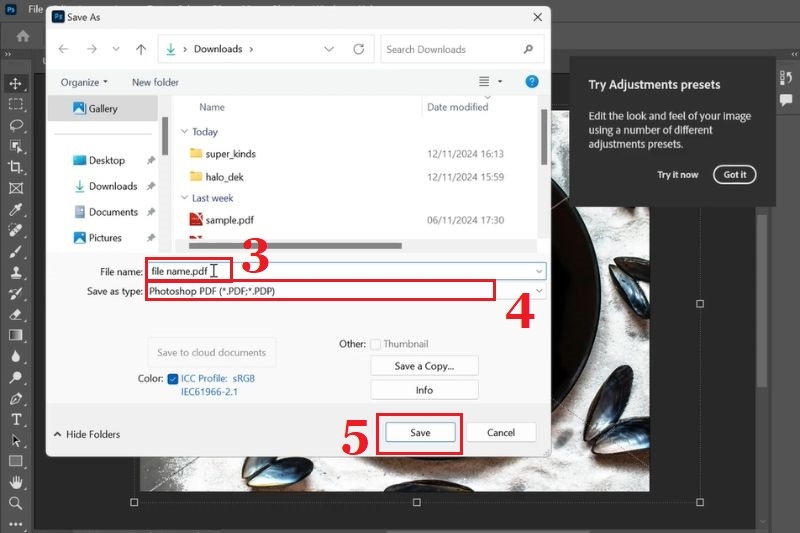Select the Frame tool
This screenshot has height=533, width=800.
coord(15,188)
